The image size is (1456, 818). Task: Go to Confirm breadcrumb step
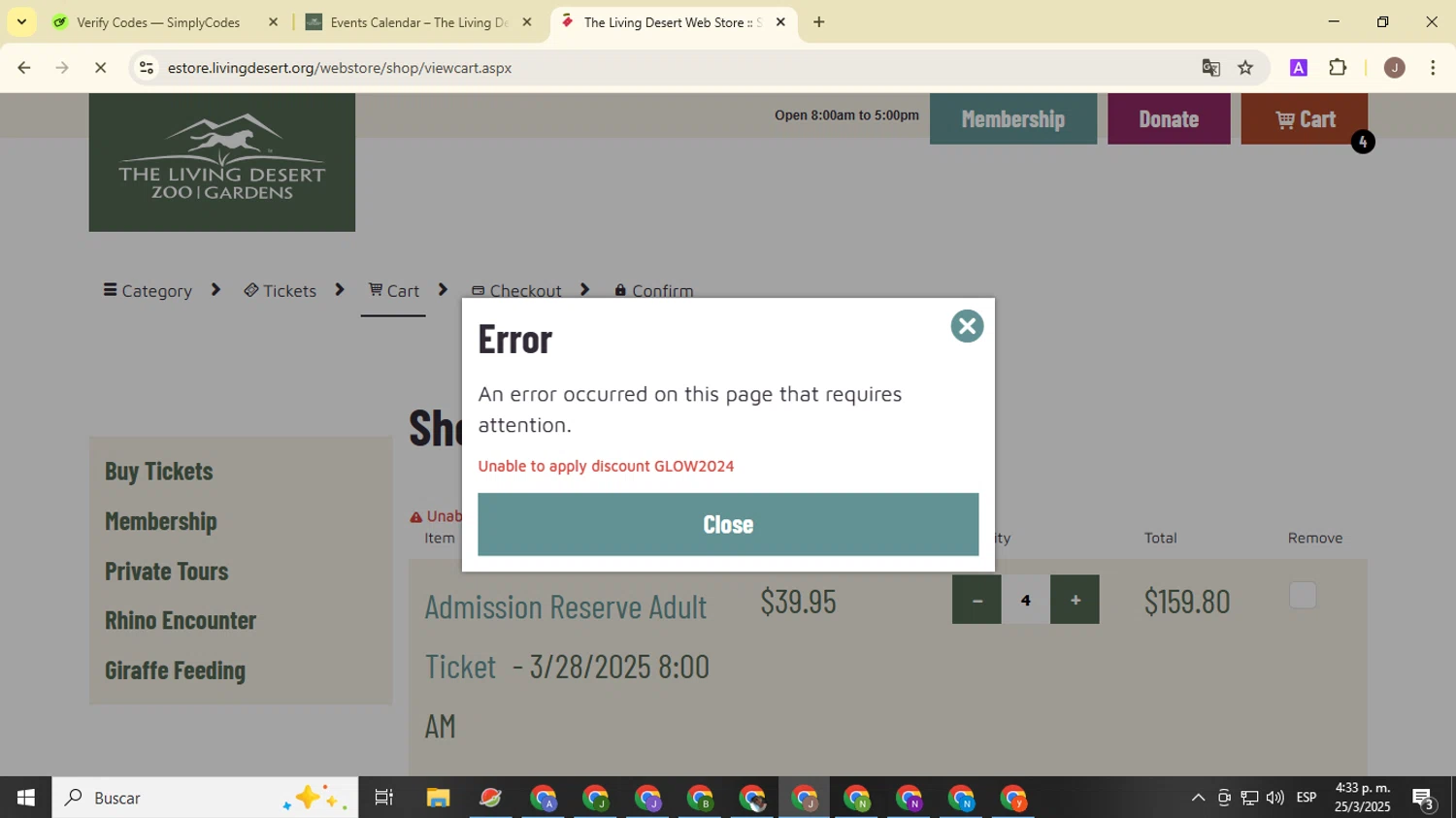pos(653,290)
